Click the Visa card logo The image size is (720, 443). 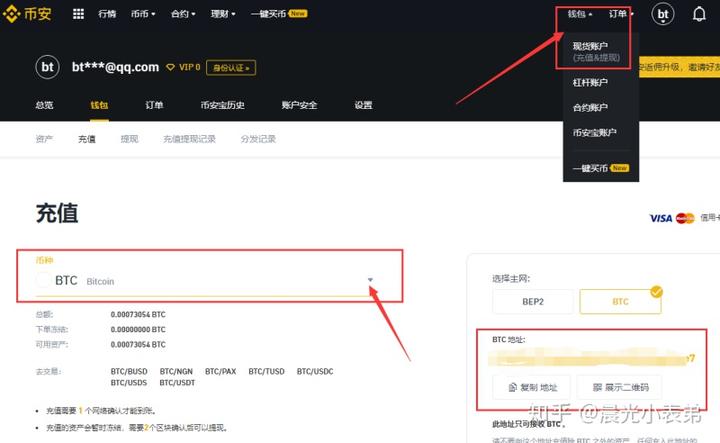[660, 218]
